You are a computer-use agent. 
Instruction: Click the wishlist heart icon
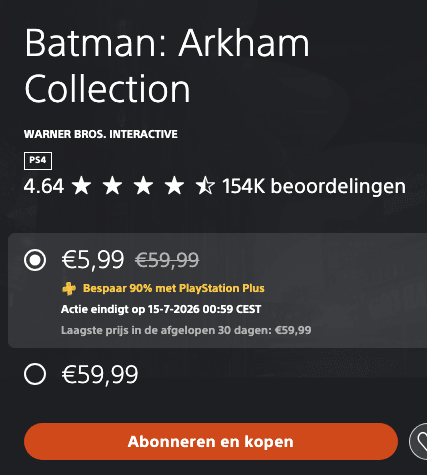419,442
